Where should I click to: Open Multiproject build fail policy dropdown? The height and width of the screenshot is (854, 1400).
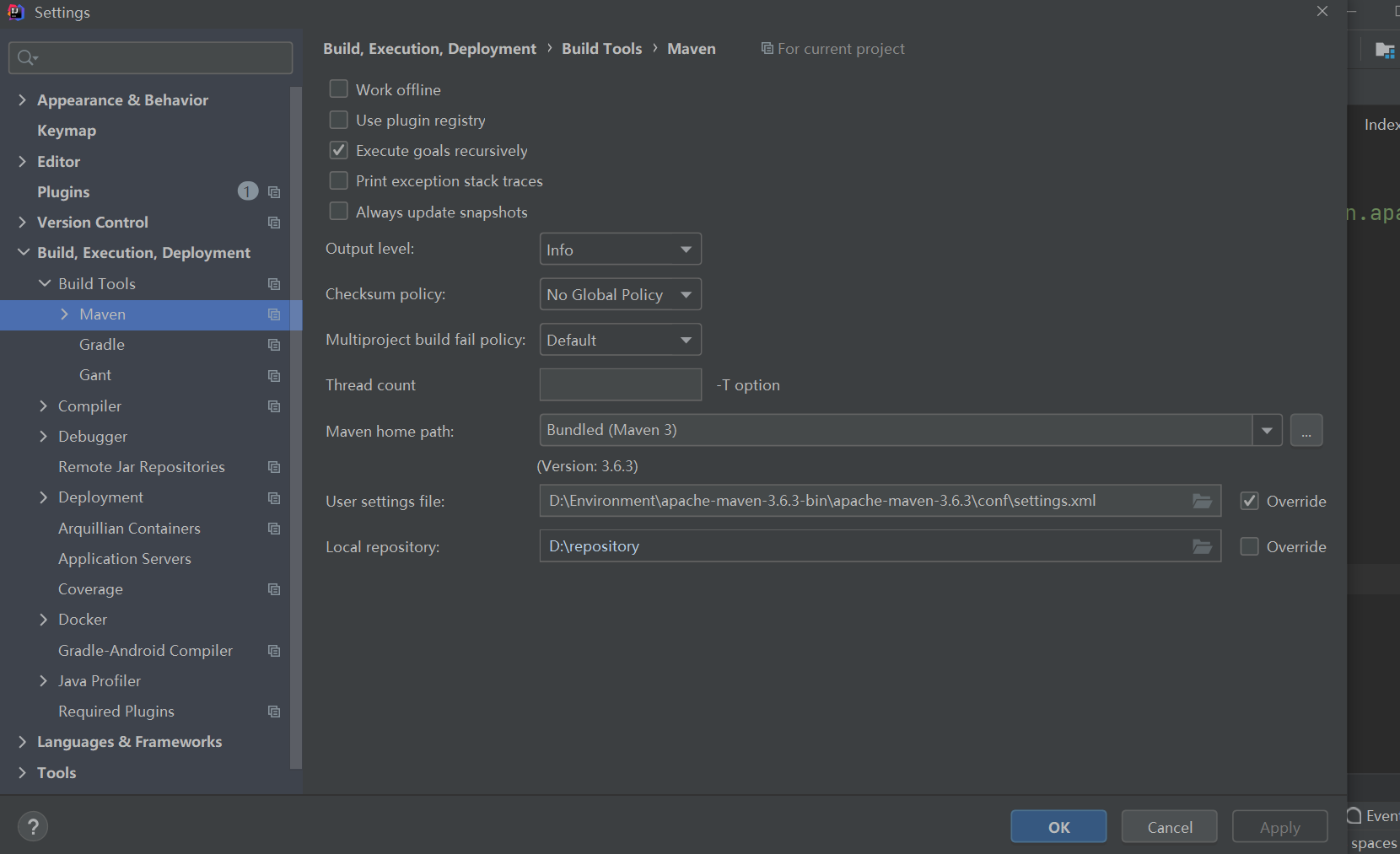coord(620,340)
